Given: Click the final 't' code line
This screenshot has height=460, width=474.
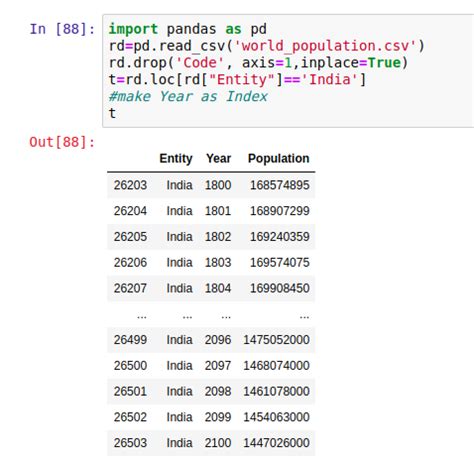Looking at the screenshot, I should pyautogui.click(x=112, y=113).
